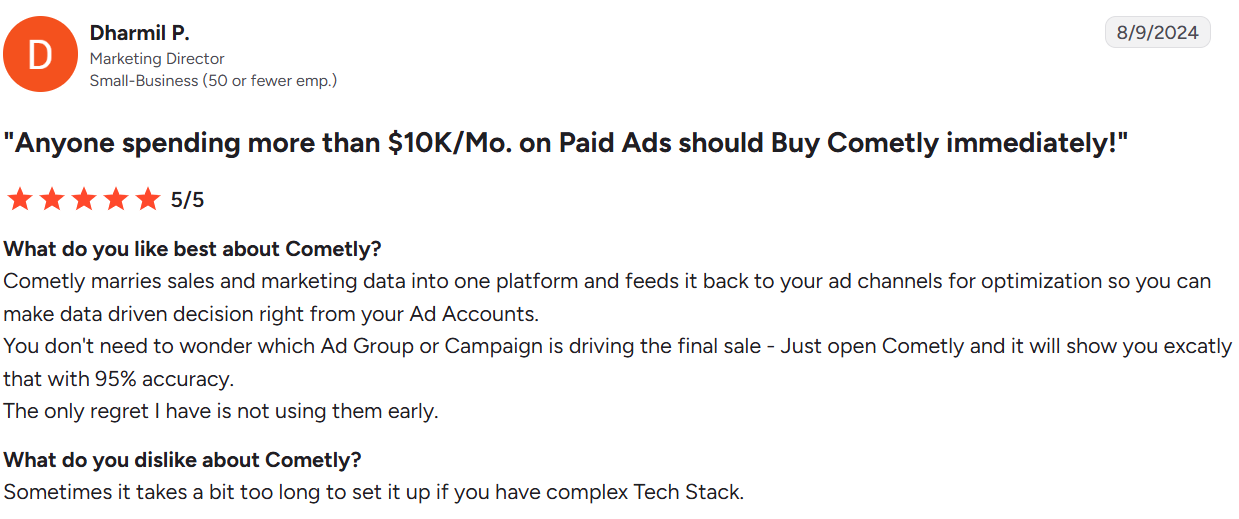This screenshot has height=519, width=1239.
Task: Click the fifth rating star
Action: click(x=147, y=199)
